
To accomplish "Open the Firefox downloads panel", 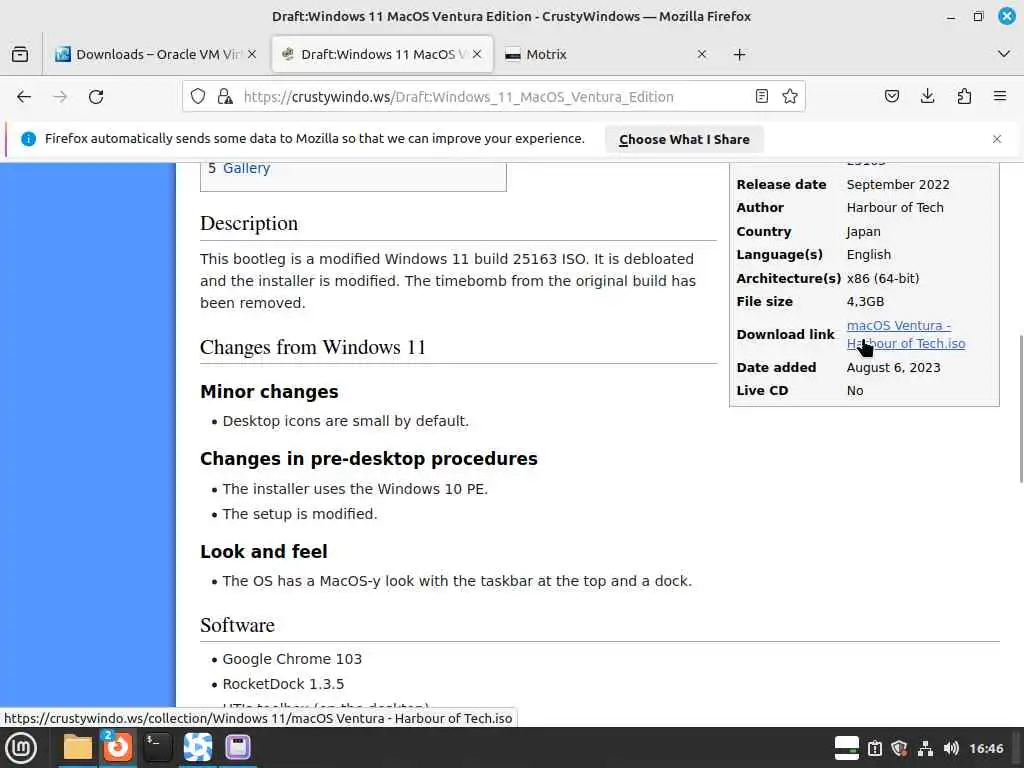I will [927, 97].
